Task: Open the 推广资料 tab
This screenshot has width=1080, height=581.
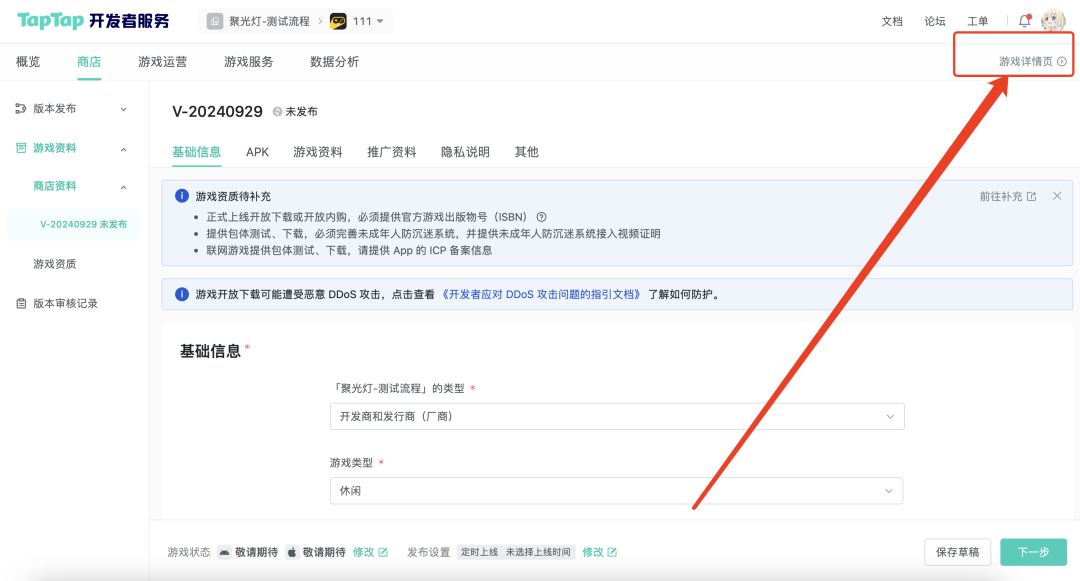Action: tap(391, 152)
